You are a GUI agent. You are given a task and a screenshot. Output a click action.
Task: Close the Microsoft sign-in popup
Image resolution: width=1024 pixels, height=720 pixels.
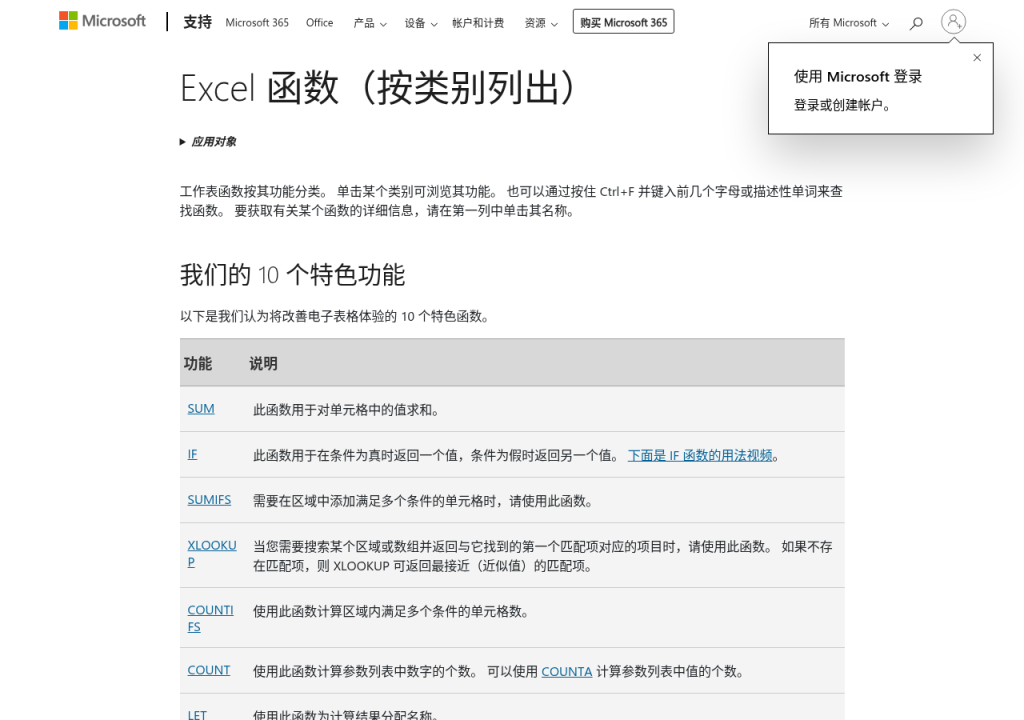tap(977, 57)
